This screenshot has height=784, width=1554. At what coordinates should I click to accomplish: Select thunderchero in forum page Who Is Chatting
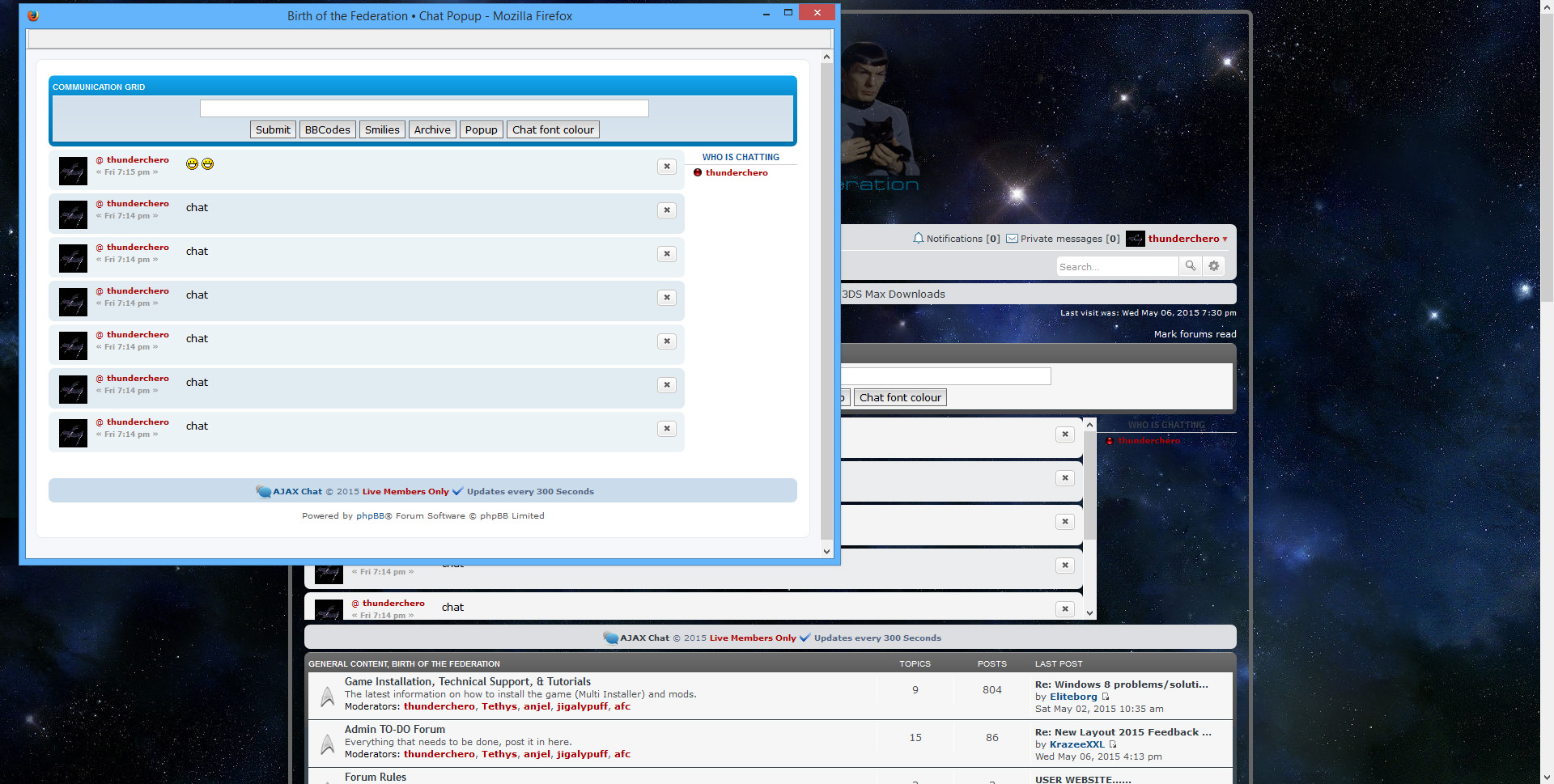[1149, 441]
